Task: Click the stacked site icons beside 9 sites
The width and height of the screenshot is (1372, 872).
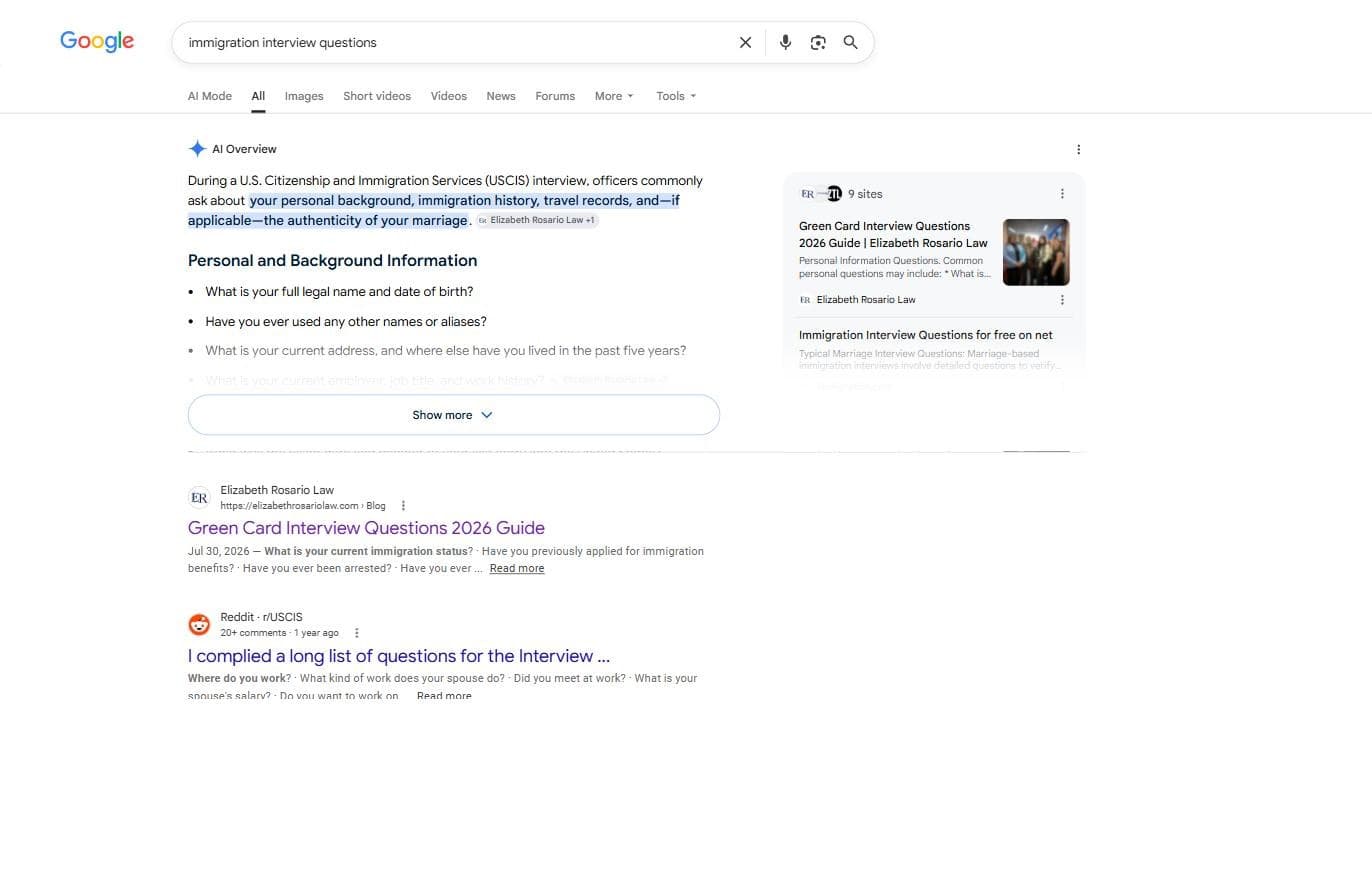Action: pos(821,194)
